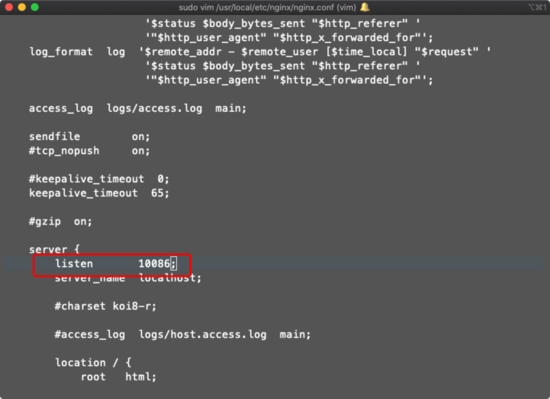Click the server_name localhost line
This screenshot has height=399, width=550.
pos(128,278)
